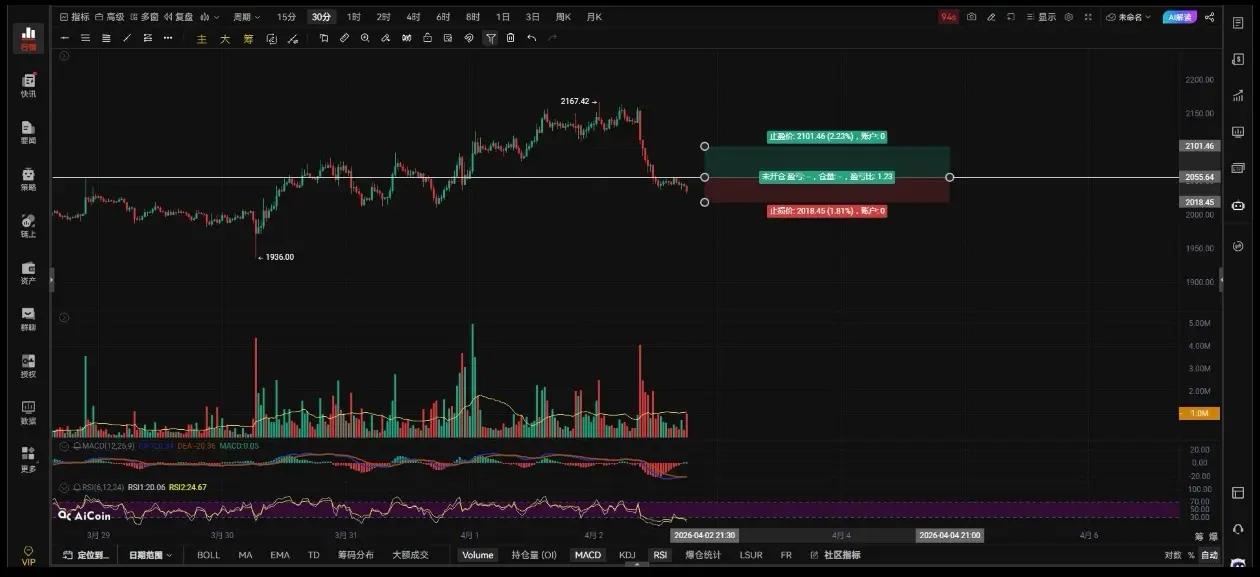Collapse the right panel arrow handle
This screenshot has height=577, width=1260.
tap(1221, 282)
